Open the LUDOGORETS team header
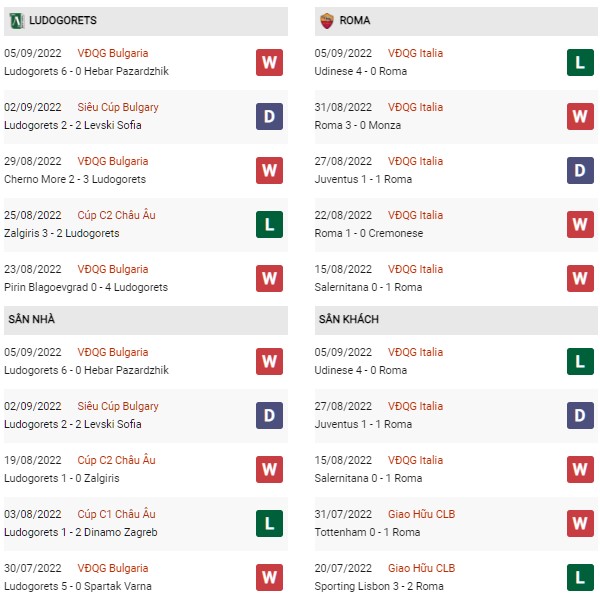 pos(146,21)
